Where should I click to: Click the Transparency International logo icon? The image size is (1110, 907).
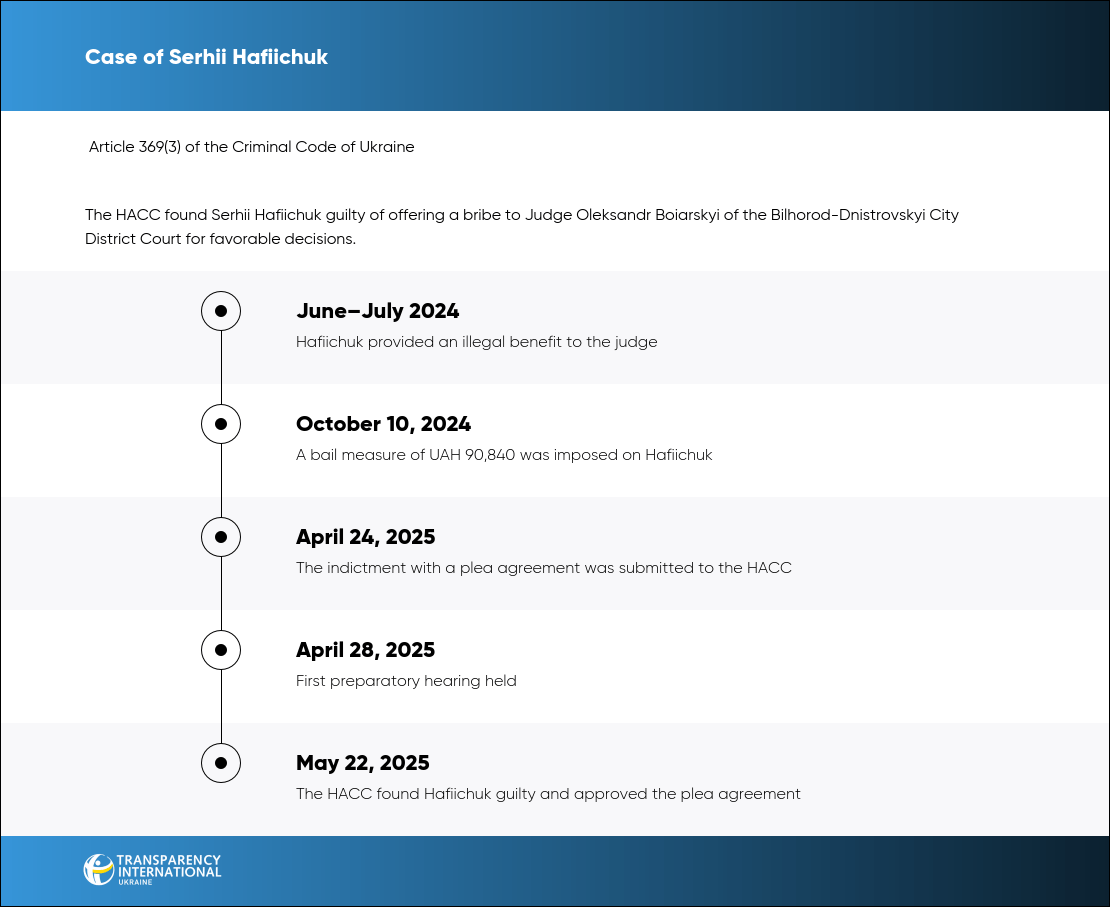coord(99,869)
